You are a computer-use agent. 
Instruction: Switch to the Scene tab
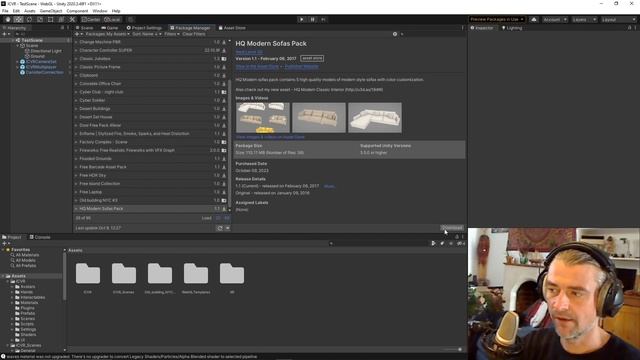coord(84,28)
